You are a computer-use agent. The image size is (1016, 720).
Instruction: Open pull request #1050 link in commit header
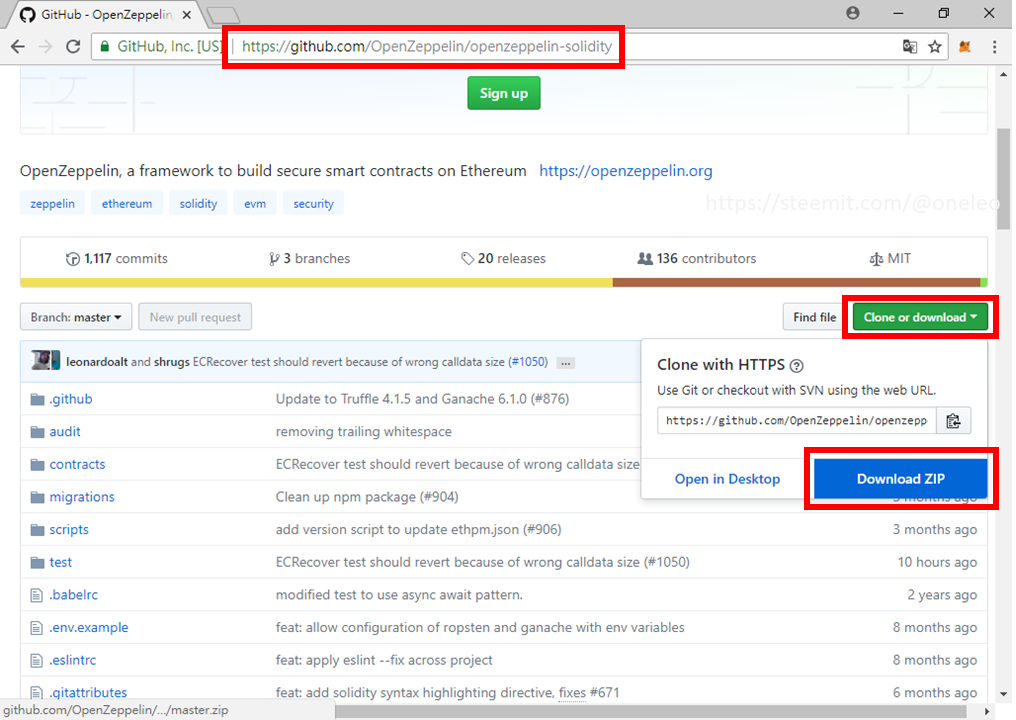pyautogui.click(x=529, y=362)
